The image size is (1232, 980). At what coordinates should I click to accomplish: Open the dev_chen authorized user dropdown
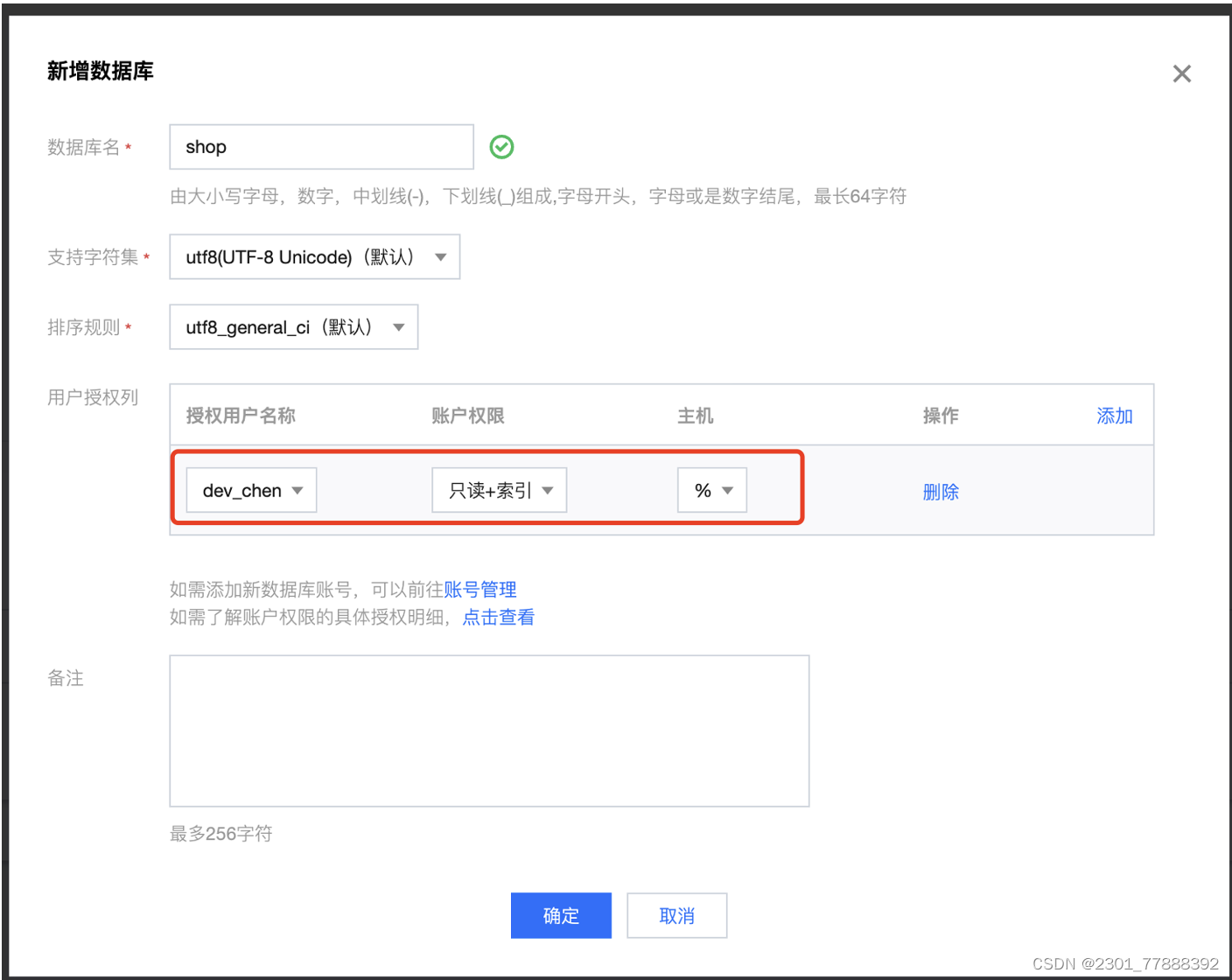251,490
